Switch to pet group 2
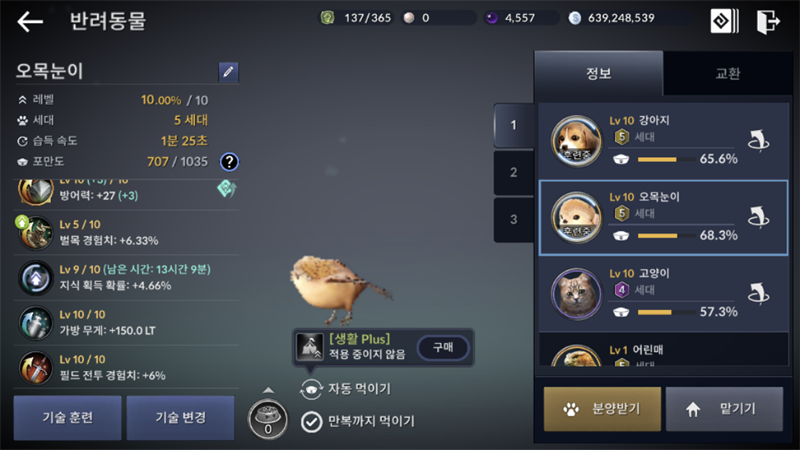The image size is (800, 450). click(x=514, y=172)
